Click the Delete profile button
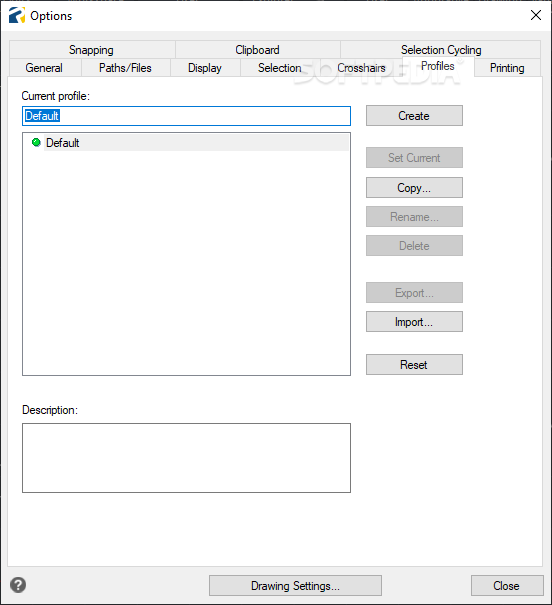The height and width of the screenshot is (605, 552). (x=414, y=245)
